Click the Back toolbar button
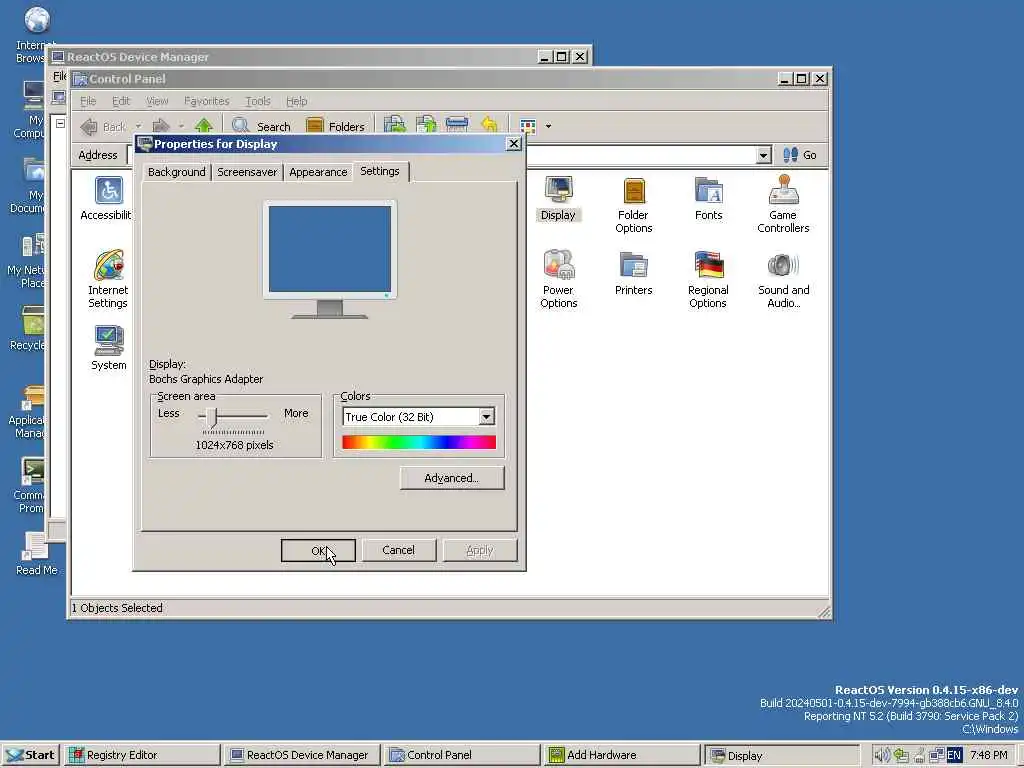This screenshot has width=1024, height=768. tap(104, 127)
